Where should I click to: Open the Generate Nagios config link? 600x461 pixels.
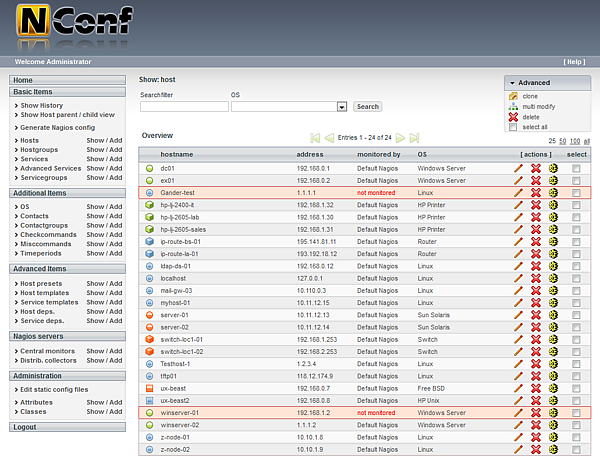click(x=58, y=128)
